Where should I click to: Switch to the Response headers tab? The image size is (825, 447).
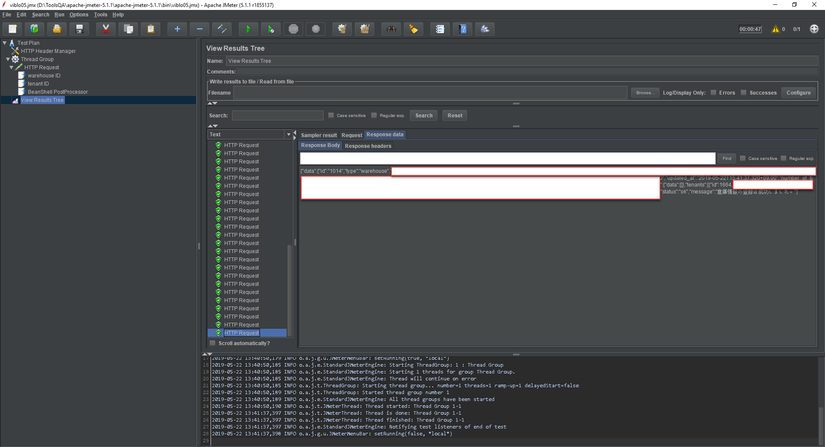pyautogui.click(x=368, y=146)
